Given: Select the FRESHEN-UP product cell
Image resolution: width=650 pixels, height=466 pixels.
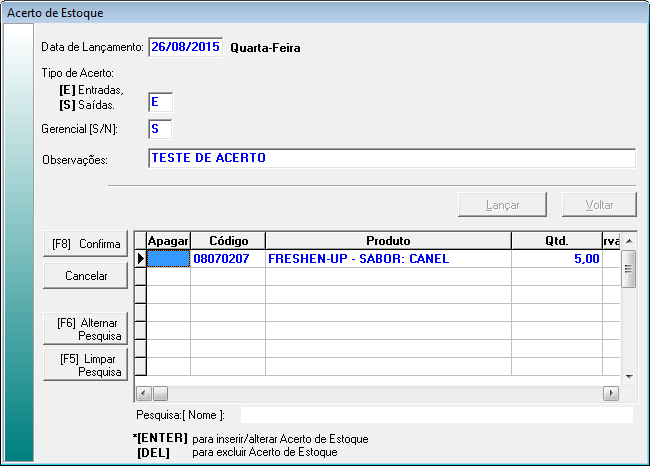Looking at the screenshot, I should coord(388,259).
